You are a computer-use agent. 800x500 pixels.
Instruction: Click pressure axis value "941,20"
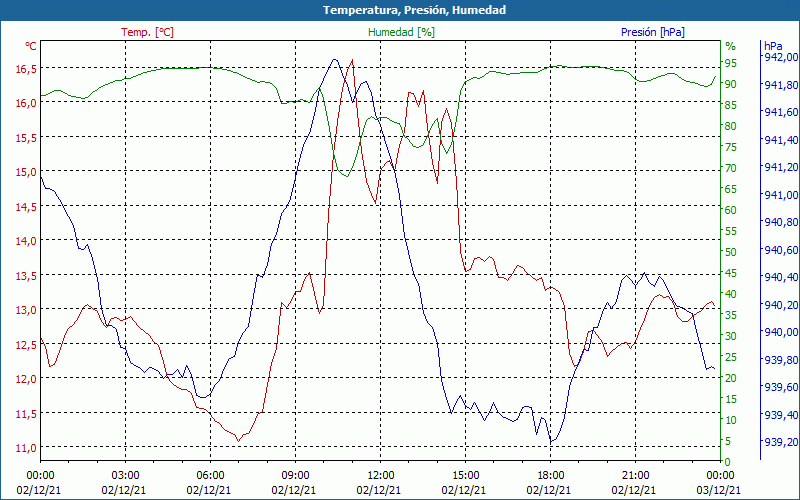(x=781, y=167)
